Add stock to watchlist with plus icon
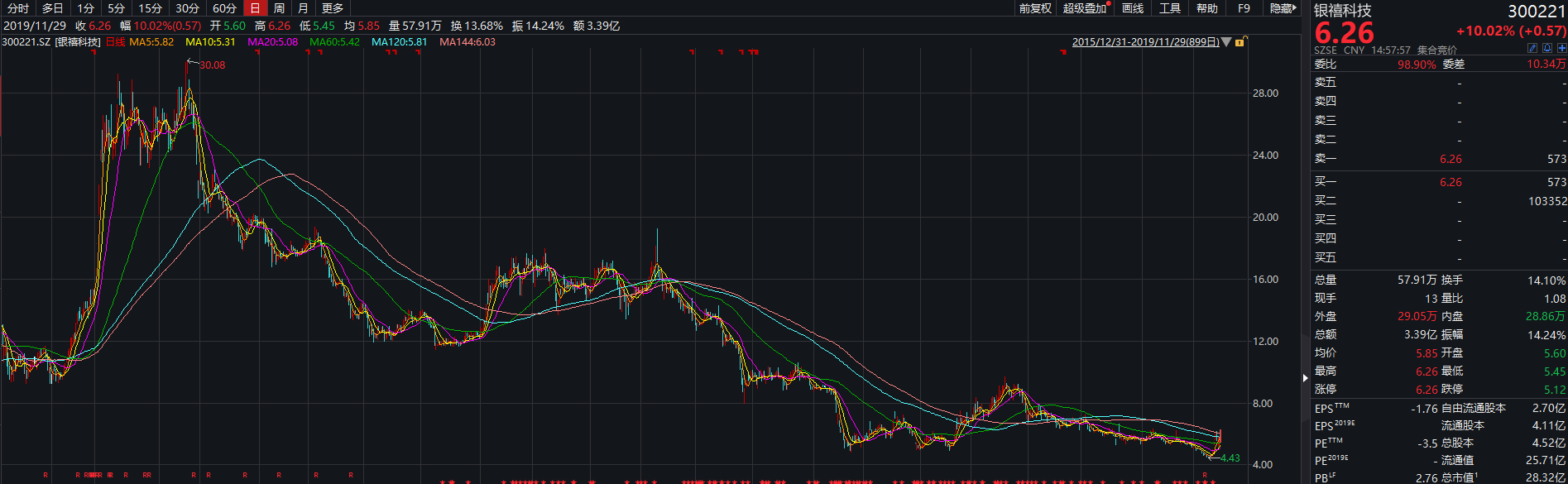Screen dimensions: 1568x484 [1561, 48]
